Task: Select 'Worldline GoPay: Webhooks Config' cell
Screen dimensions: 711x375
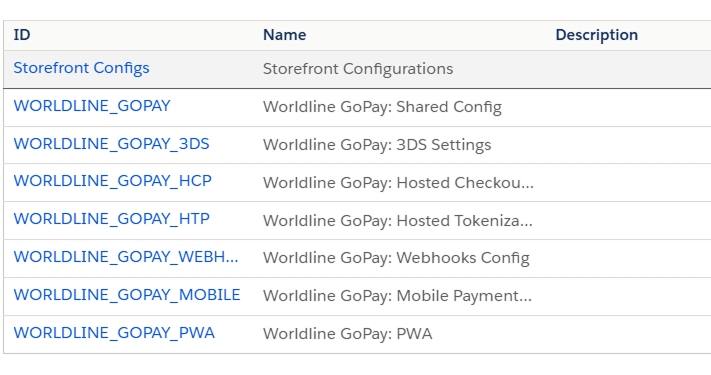Action: [x=396, y=258]
